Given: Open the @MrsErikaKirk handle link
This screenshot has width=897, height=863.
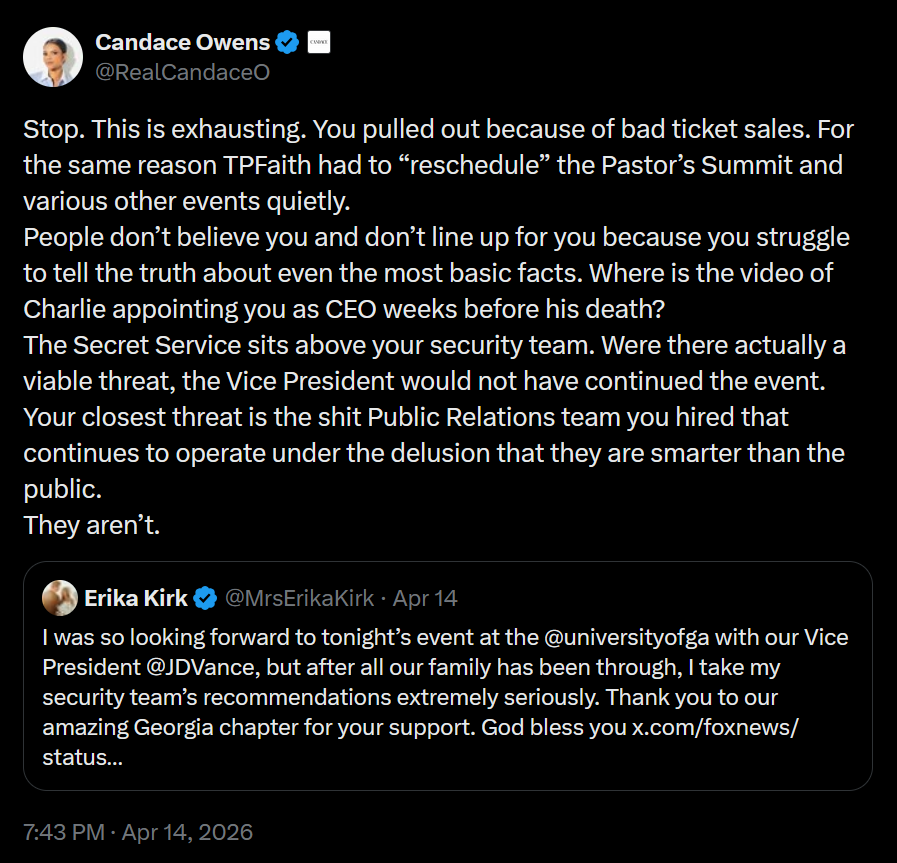Looking at the screenshot, I should click(x=298, y=597).
